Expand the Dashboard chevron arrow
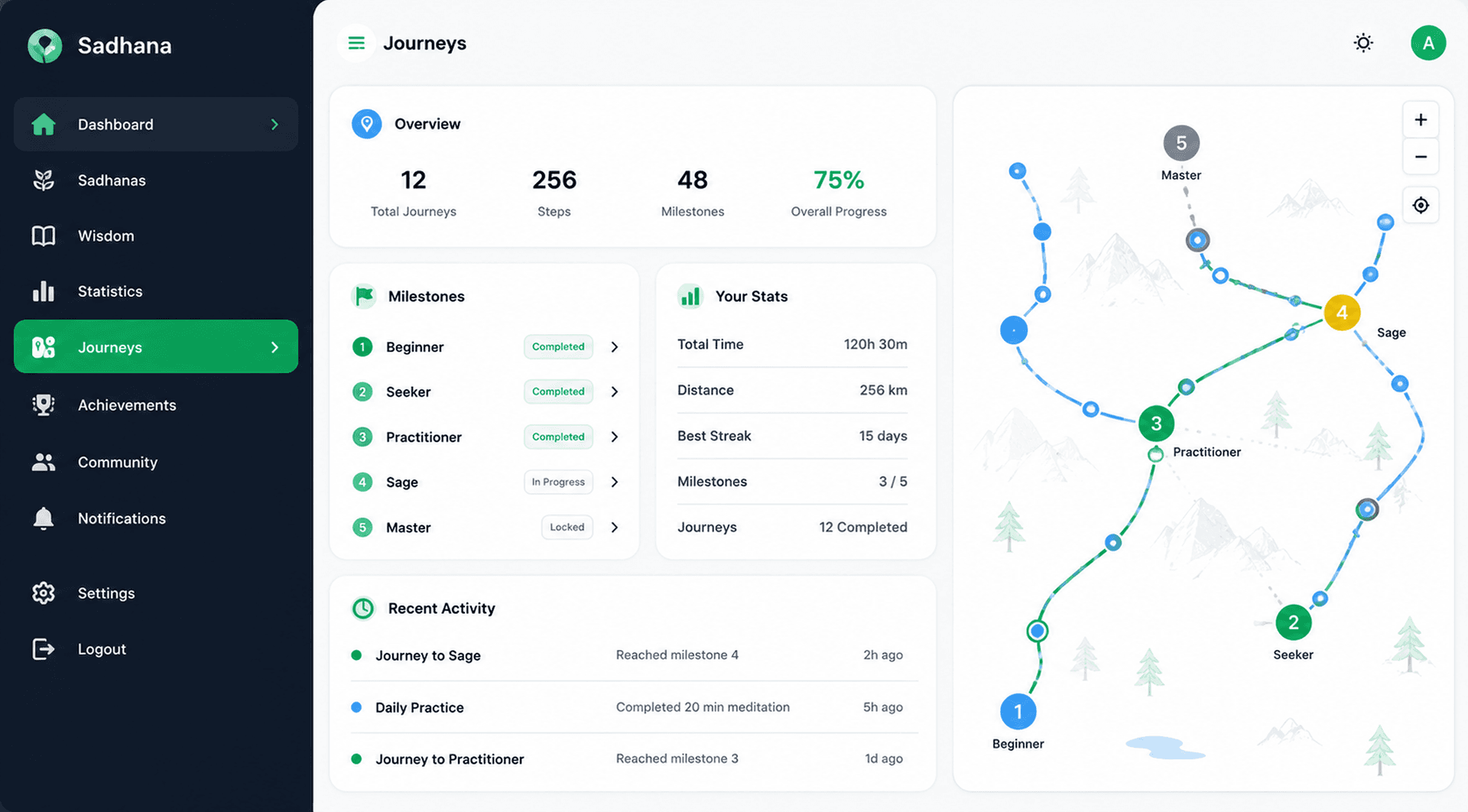The width and height of the screenshot is (1468, 812). click(x=274, y=125)
